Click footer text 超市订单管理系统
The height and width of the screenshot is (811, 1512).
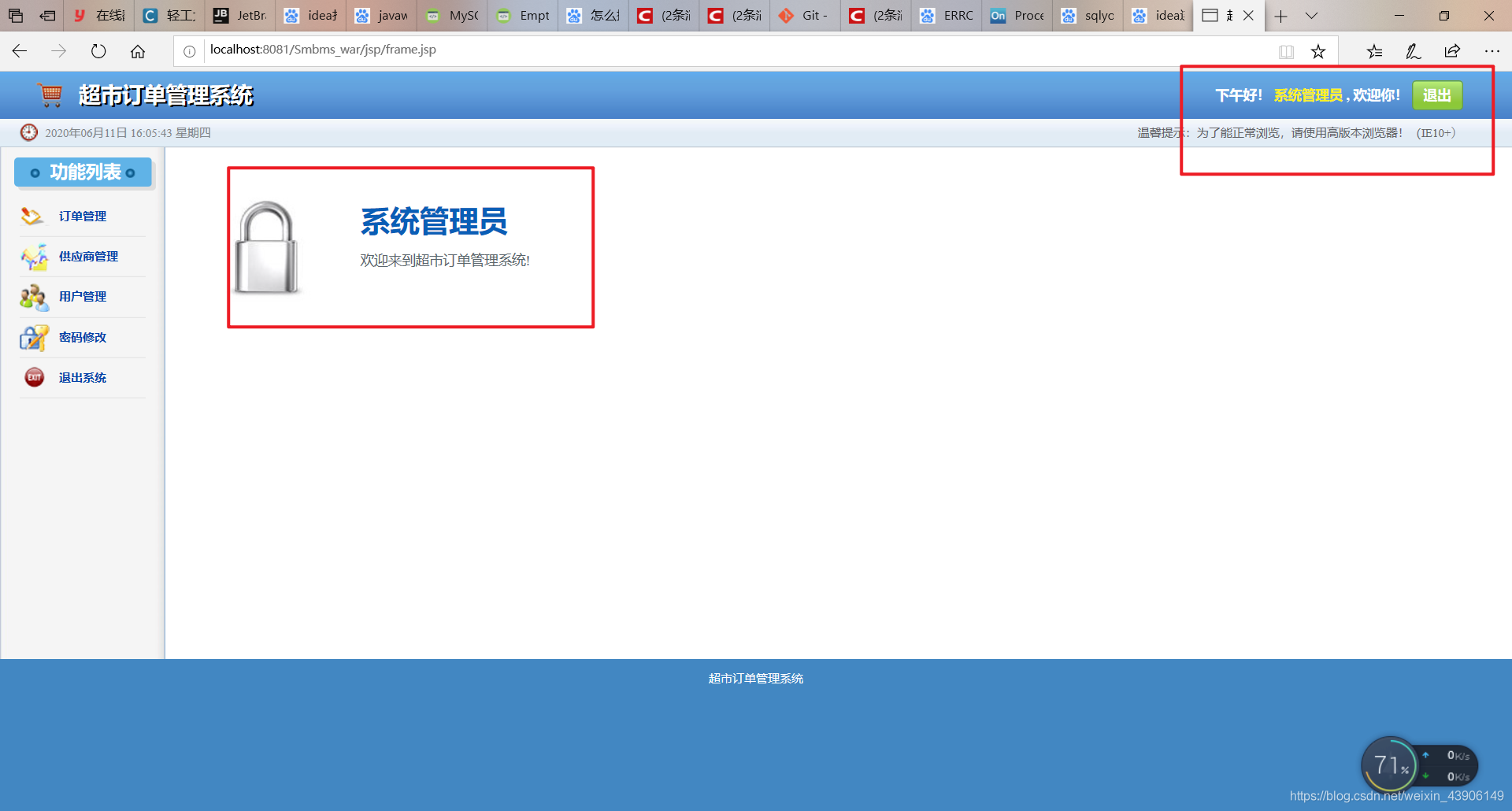(756, 678)
